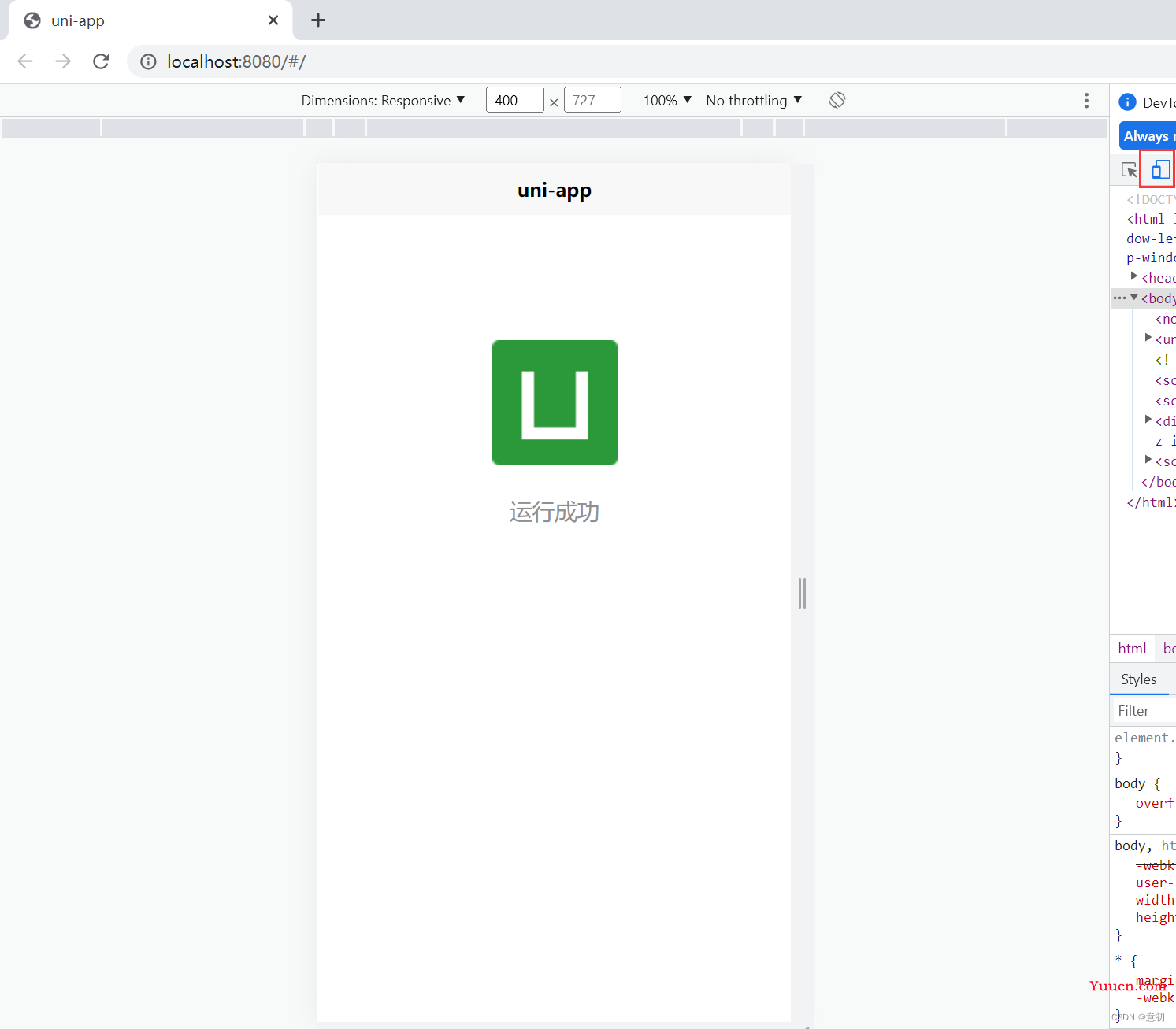Select the inspect element picker icon
Screen dimensions: 1176x1029
point(1129,169)
